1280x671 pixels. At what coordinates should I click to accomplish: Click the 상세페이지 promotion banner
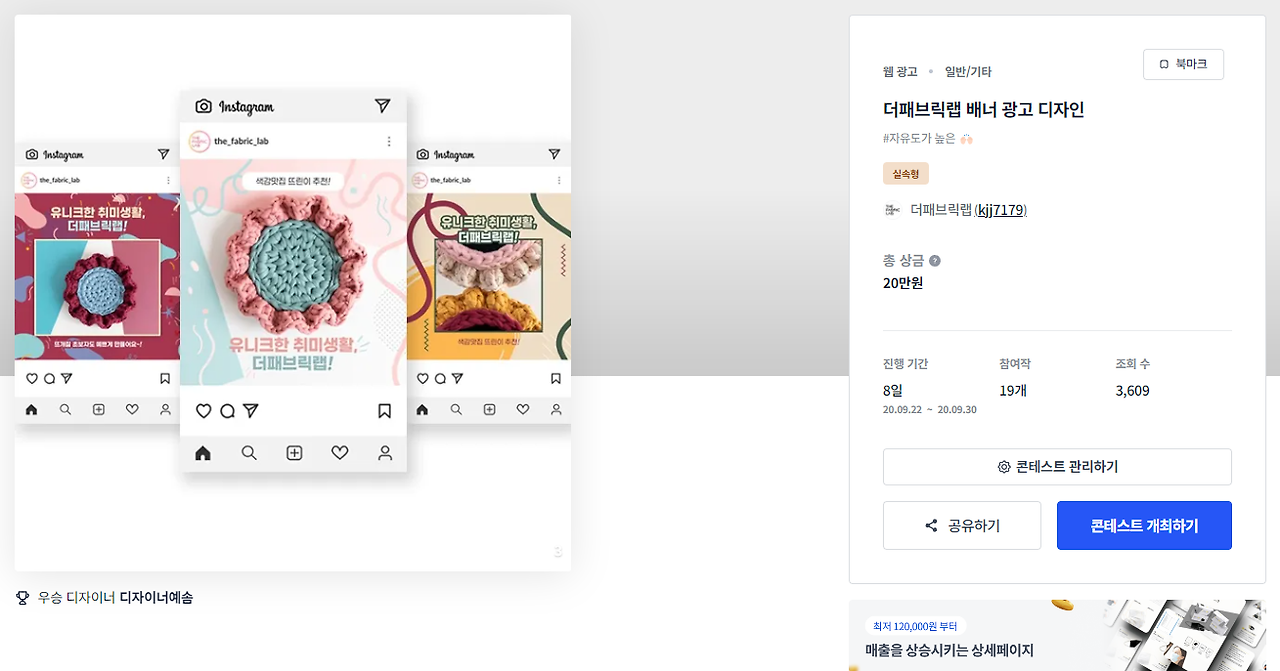pyautogui.click(x=1057, y=635)
